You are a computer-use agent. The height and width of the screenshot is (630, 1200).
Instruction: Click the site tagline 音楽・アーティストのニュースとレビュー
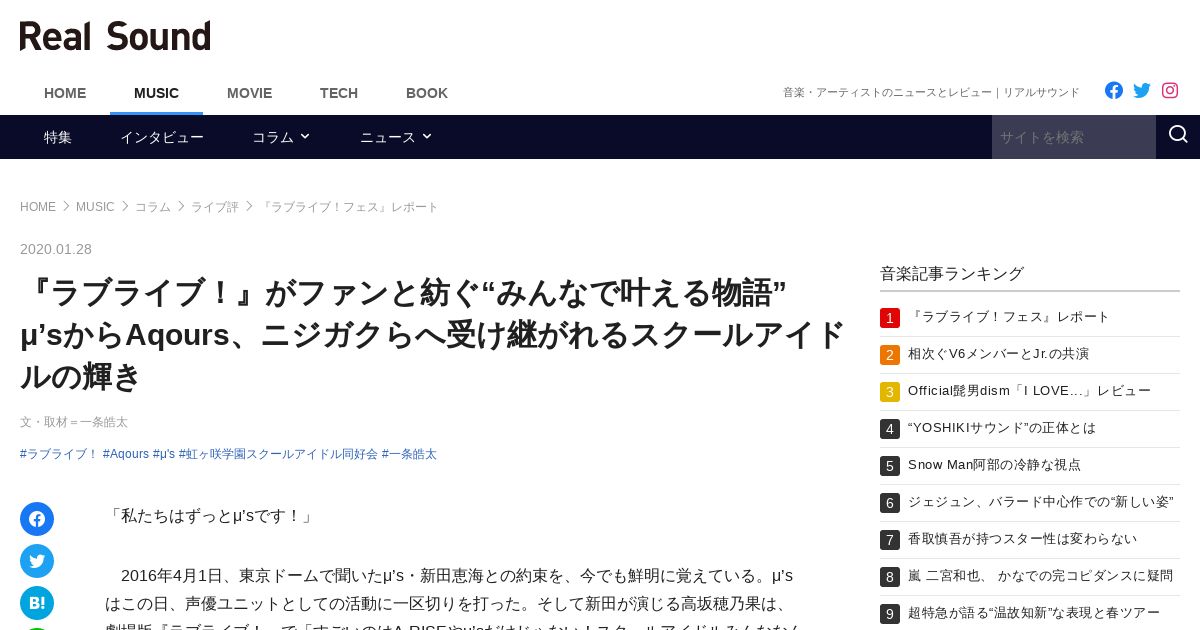(931, 92)
